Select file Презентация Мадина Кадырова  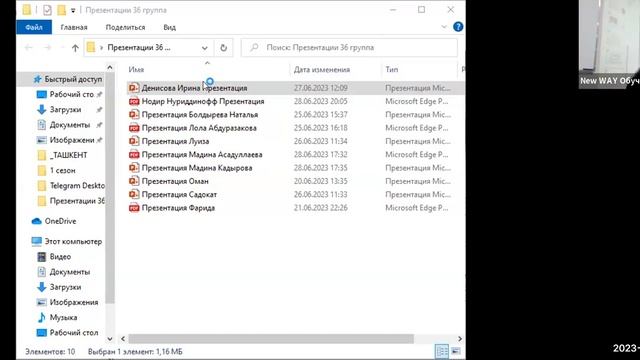197,168
